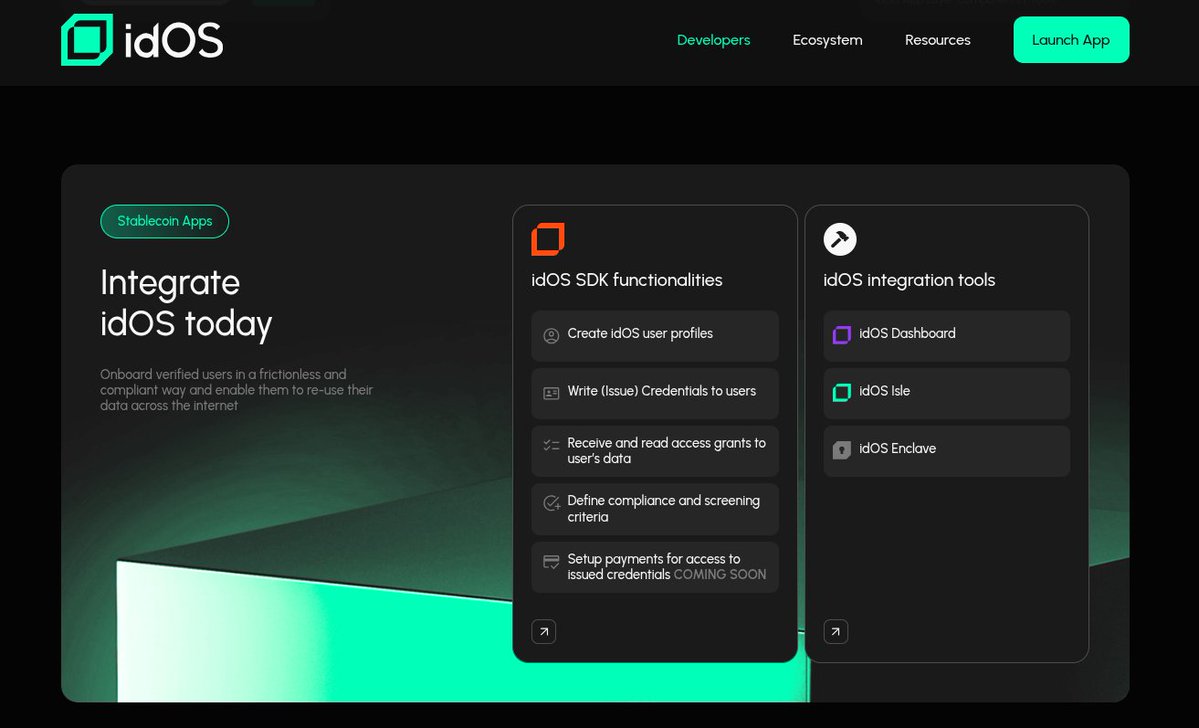
Task: Select Create idOS user profiles item
Action: coord(655,336)
